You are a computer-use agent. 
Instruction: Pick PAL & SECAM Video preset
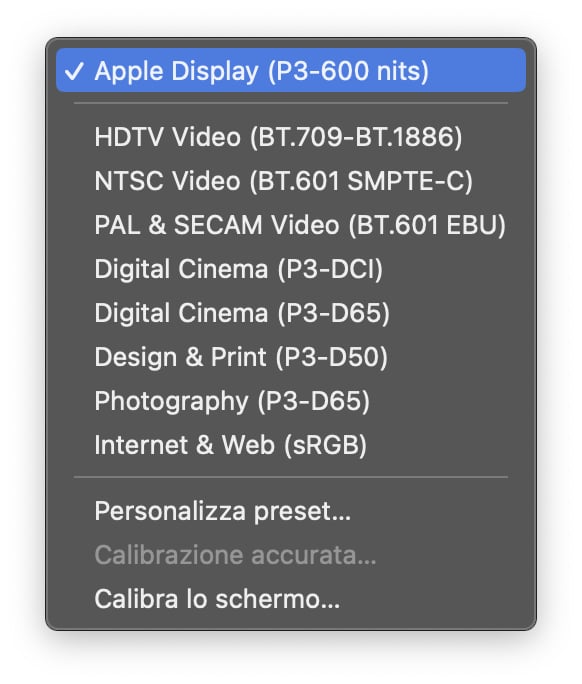point(291,225)
